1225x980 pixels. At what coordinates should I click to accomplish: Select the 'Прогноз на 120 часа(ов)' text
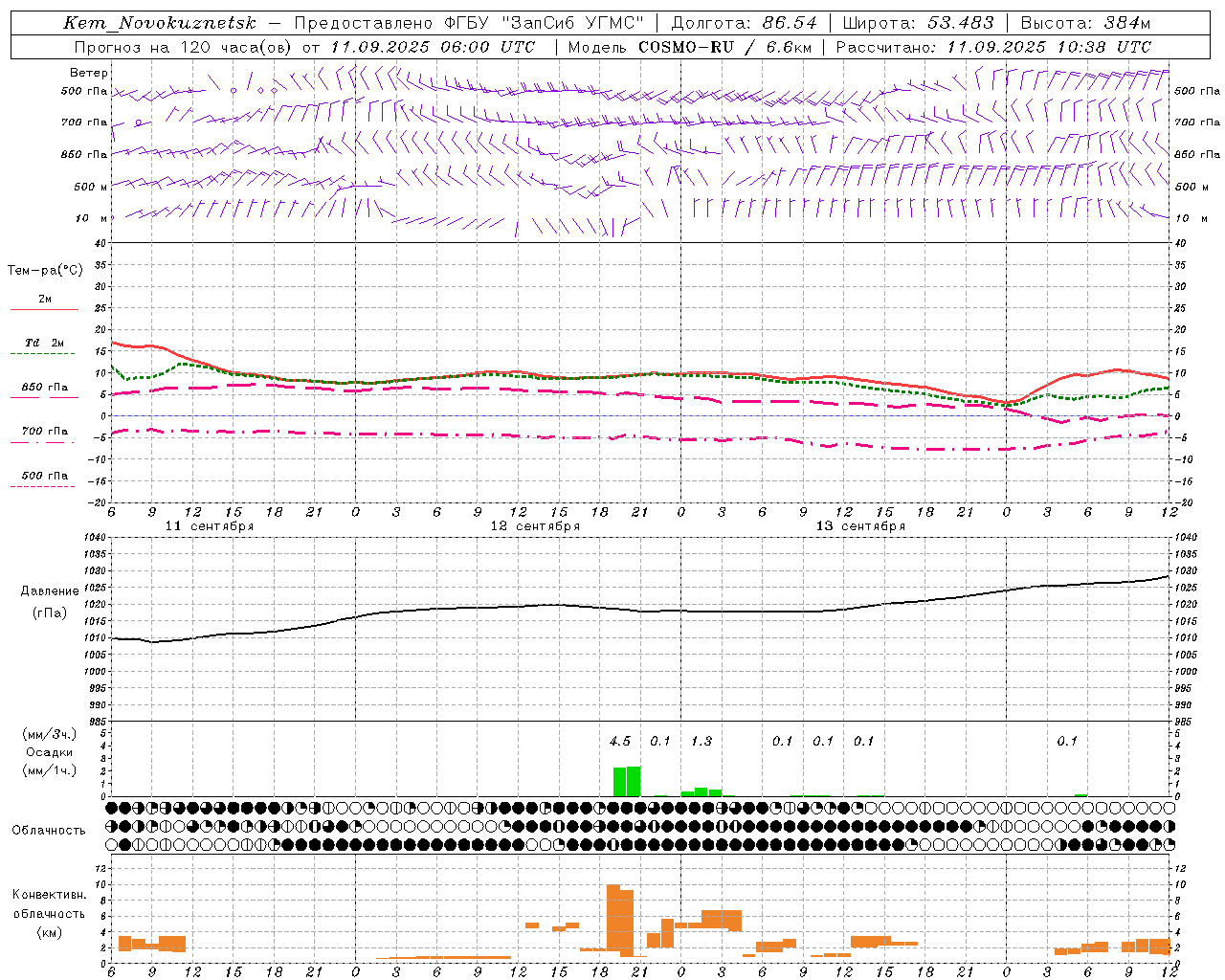click(184, 46)
